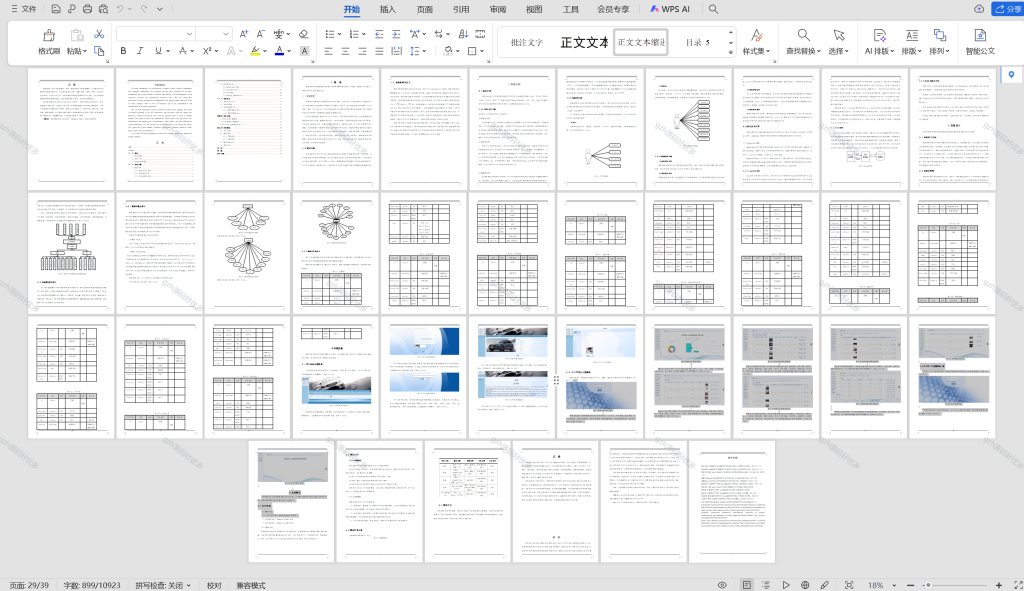Open the File (文件) menu
The width and height of the screenshot is (1024, 591).
24,9
